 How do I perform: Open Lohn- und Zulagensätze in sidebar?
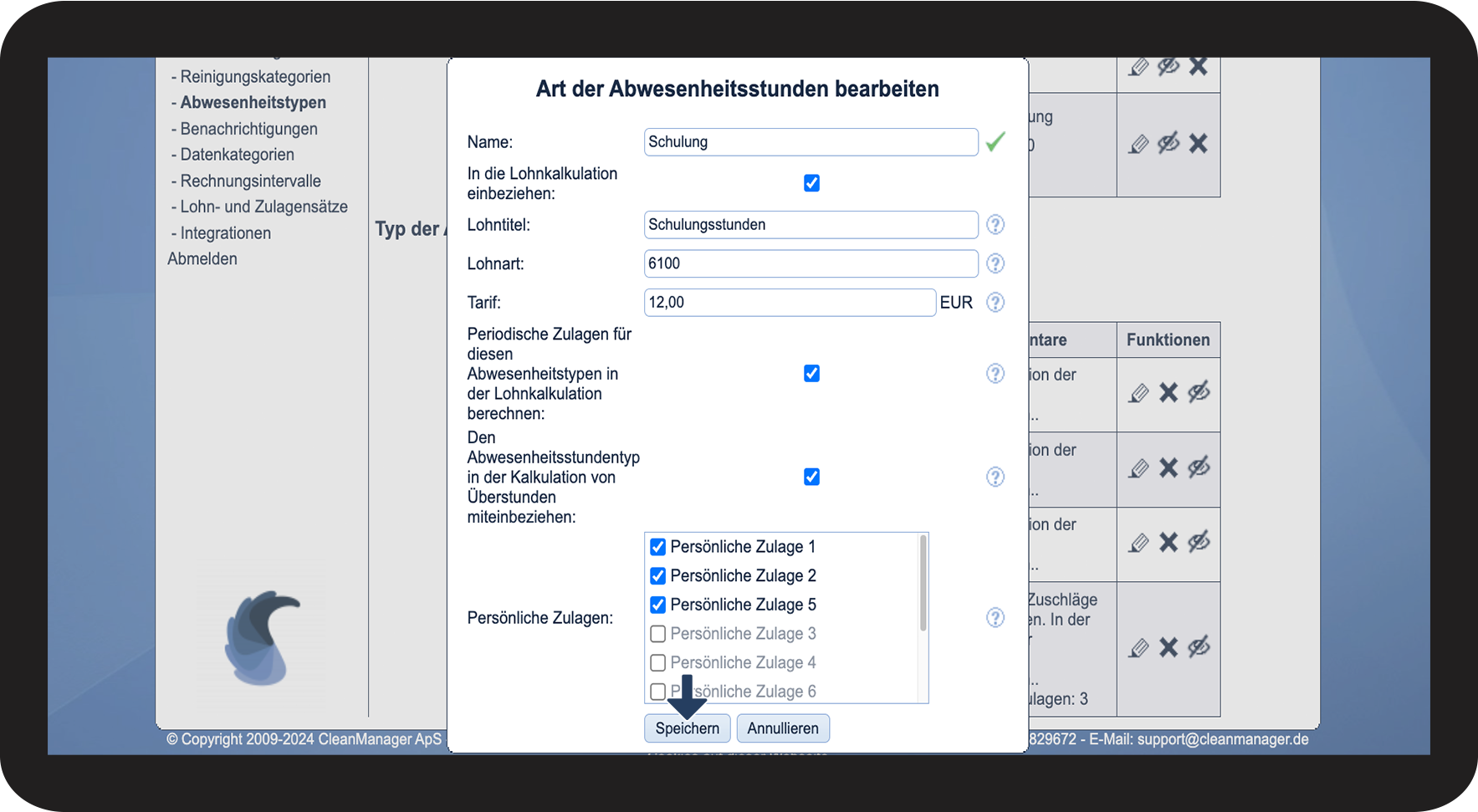(263, 207)
